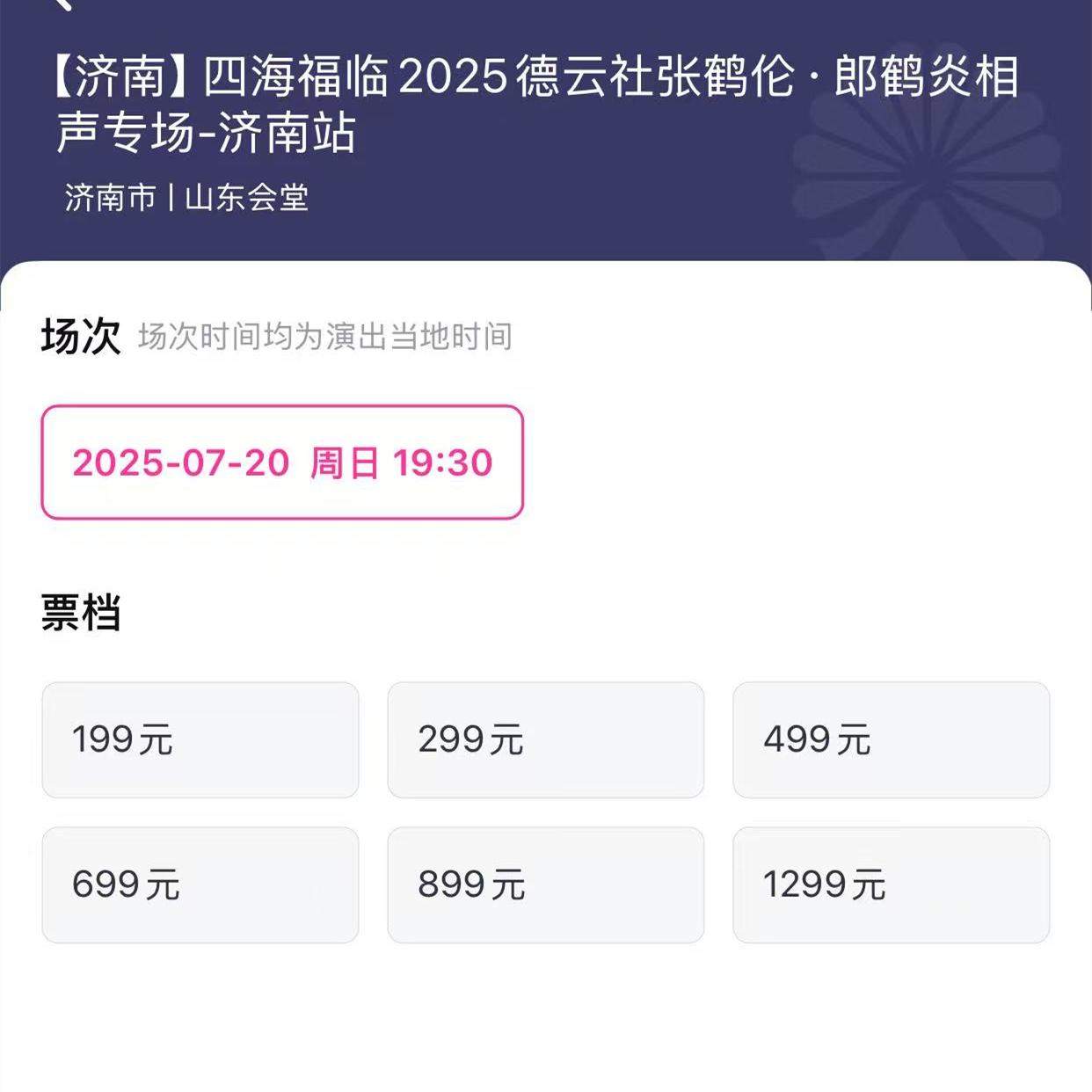Open the 山东会堂 venue link
The height and width of the screenshot is (1092, 1092).
[x=247, y=198]
